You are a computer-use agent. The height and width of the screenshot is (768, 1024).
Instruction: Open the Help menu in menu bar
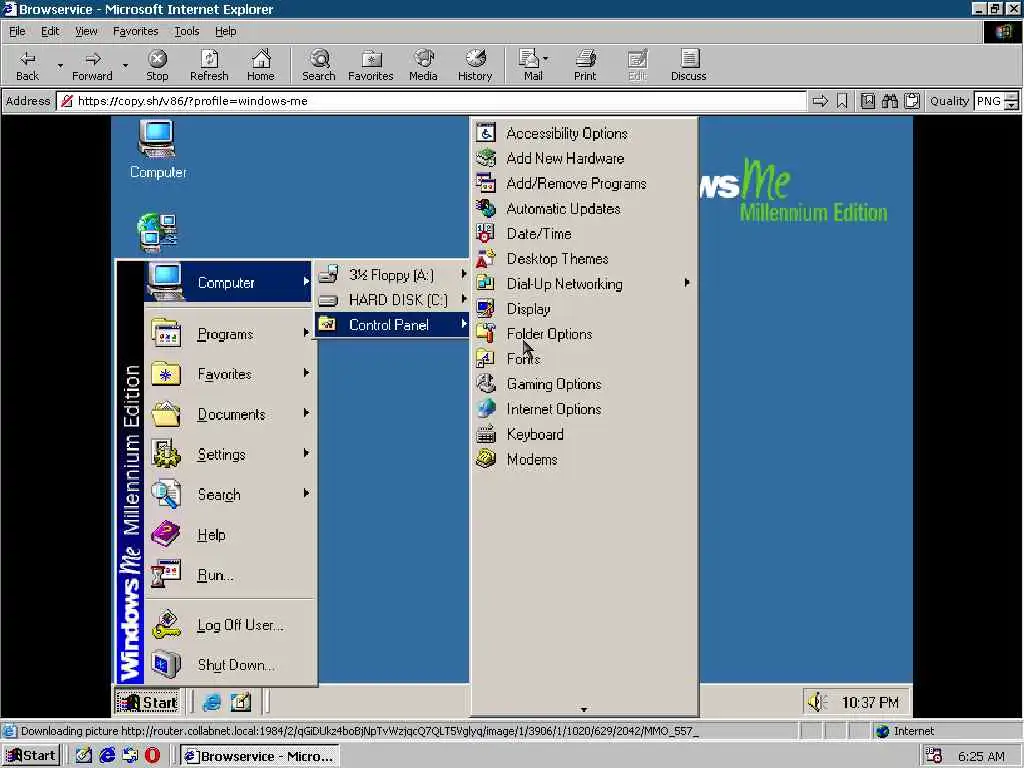tap(225, 31)
